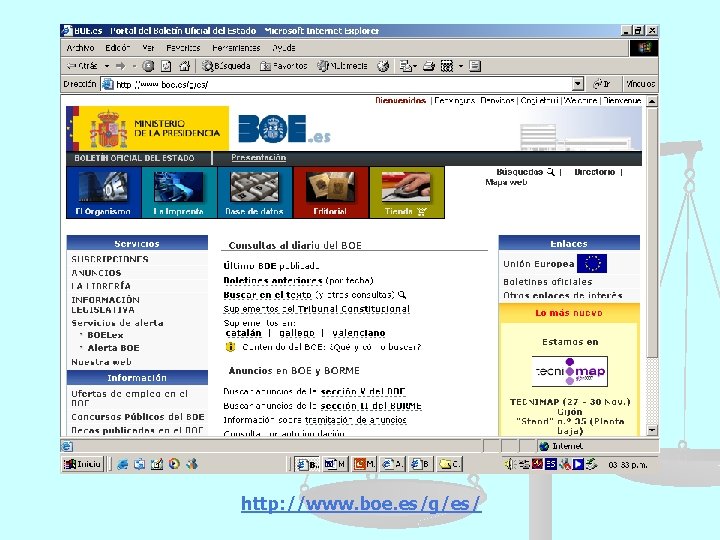Click the European Union flag icon
Viewport: 720px width, 540px height.
click(591, 264)
